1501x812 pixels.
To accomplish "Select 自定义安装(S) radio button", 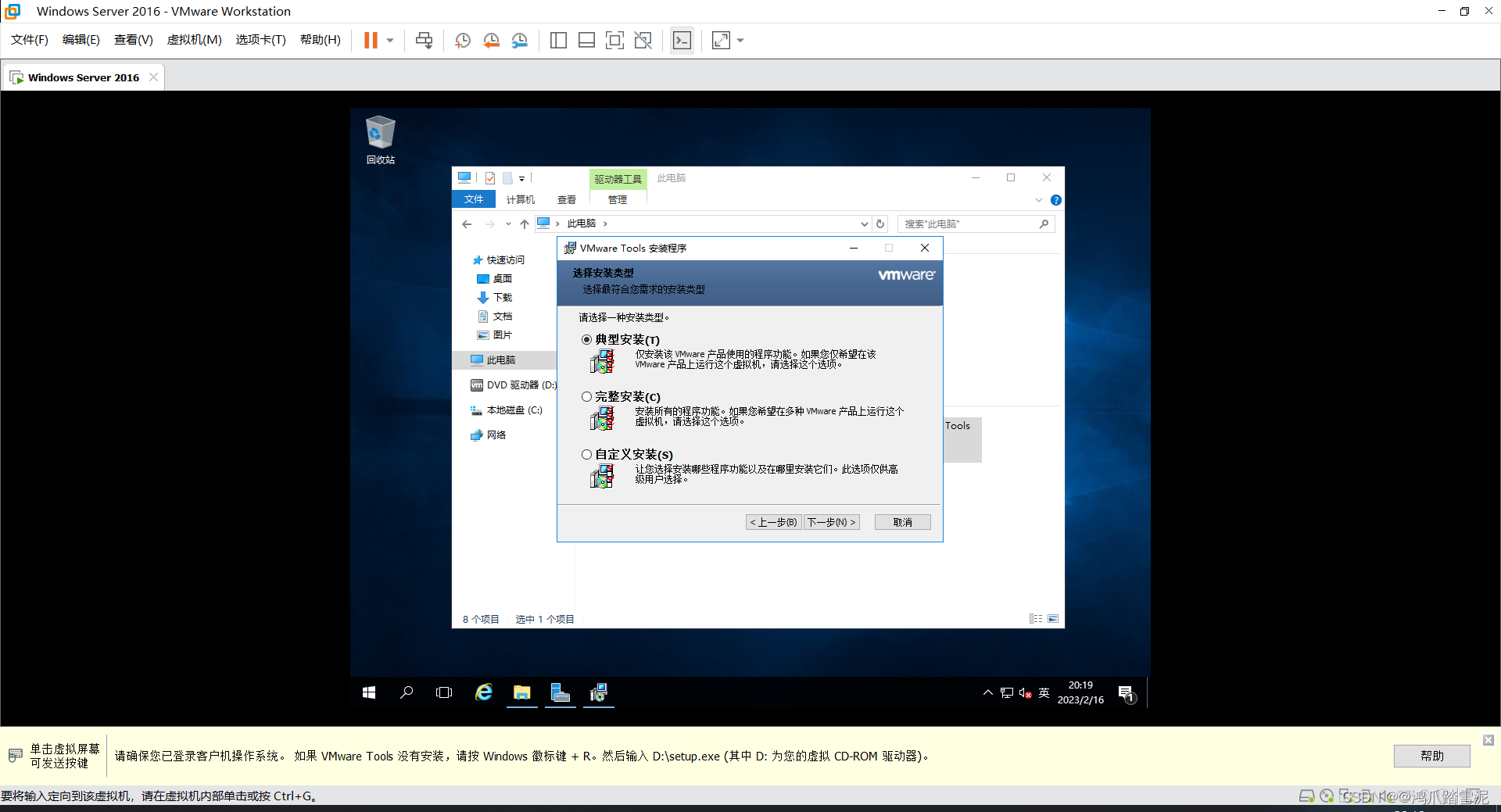I will 586,454.
